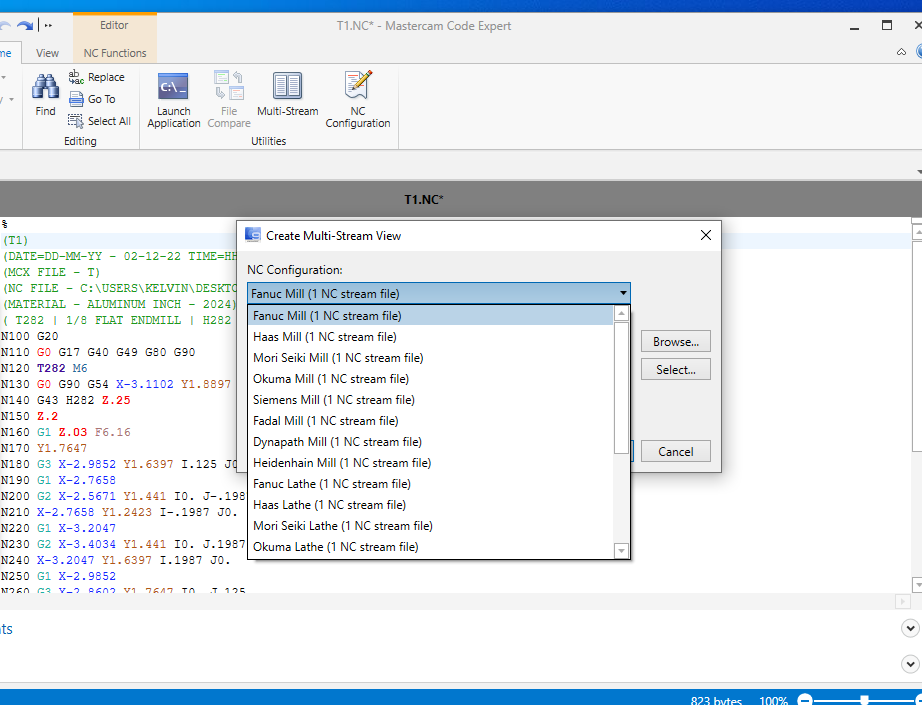Pick Heidenhain Mill option in list
The height and width of the screenshot is (705, 922).
[342, 463]
